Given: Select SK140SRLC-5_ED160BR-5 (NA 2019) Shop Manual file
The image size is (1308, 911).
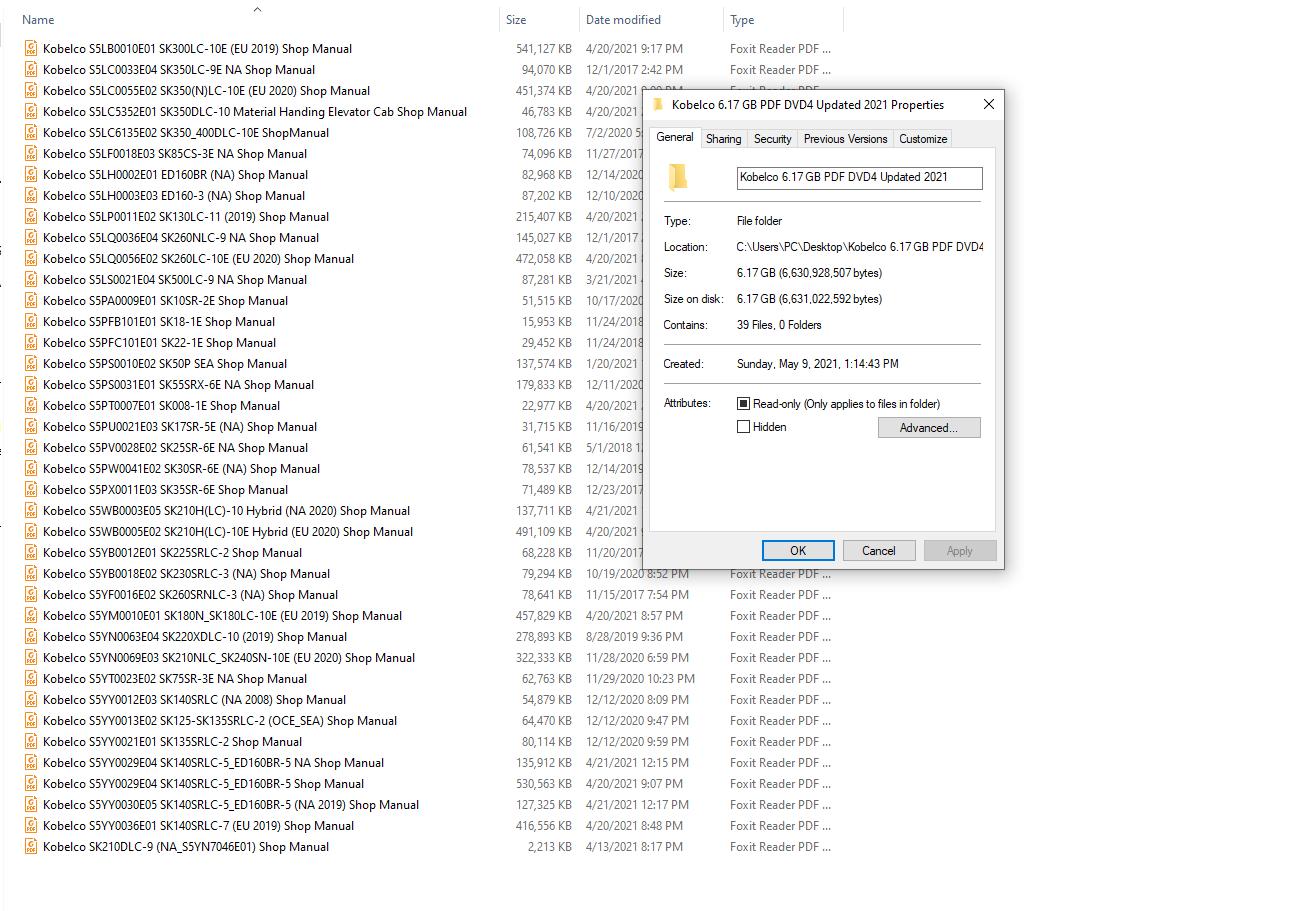Looking at the screenshot, I should click(231, 804).
